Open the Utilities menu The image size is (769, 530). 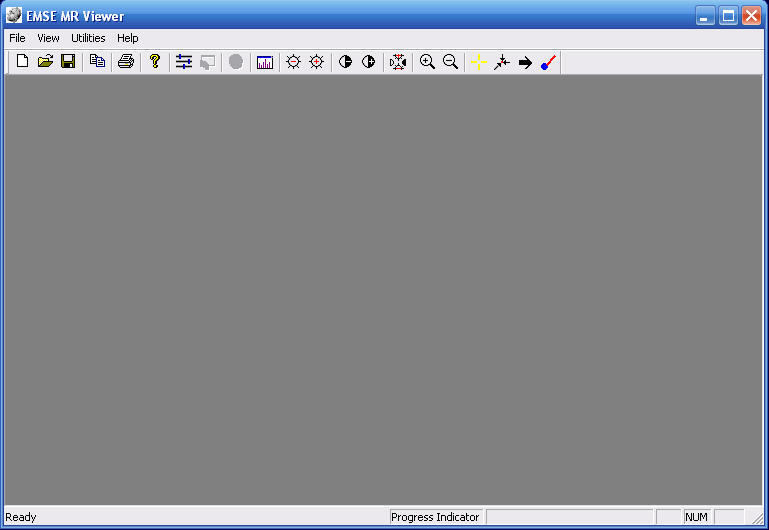(88, 38)
